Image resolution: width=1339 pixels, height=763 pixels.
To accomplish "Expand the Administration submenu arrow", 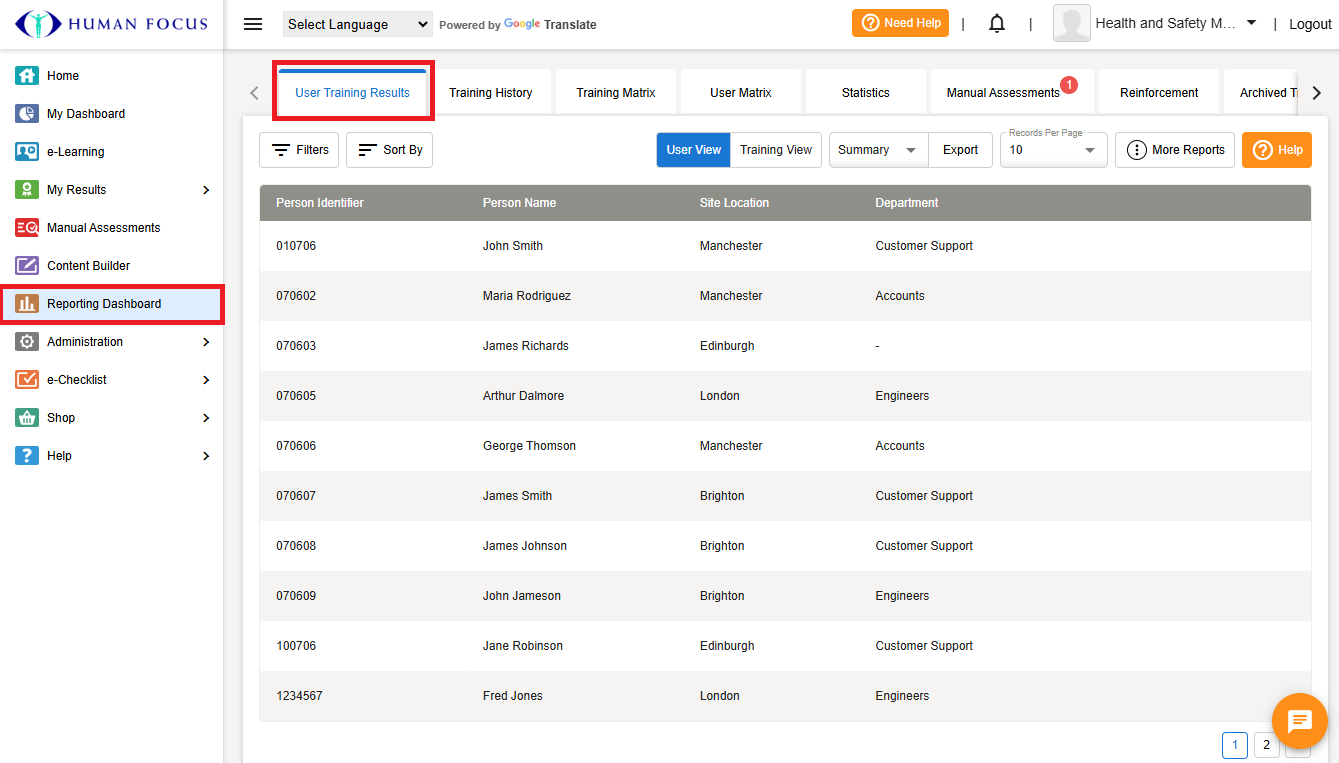I will (x=206, y=342).
